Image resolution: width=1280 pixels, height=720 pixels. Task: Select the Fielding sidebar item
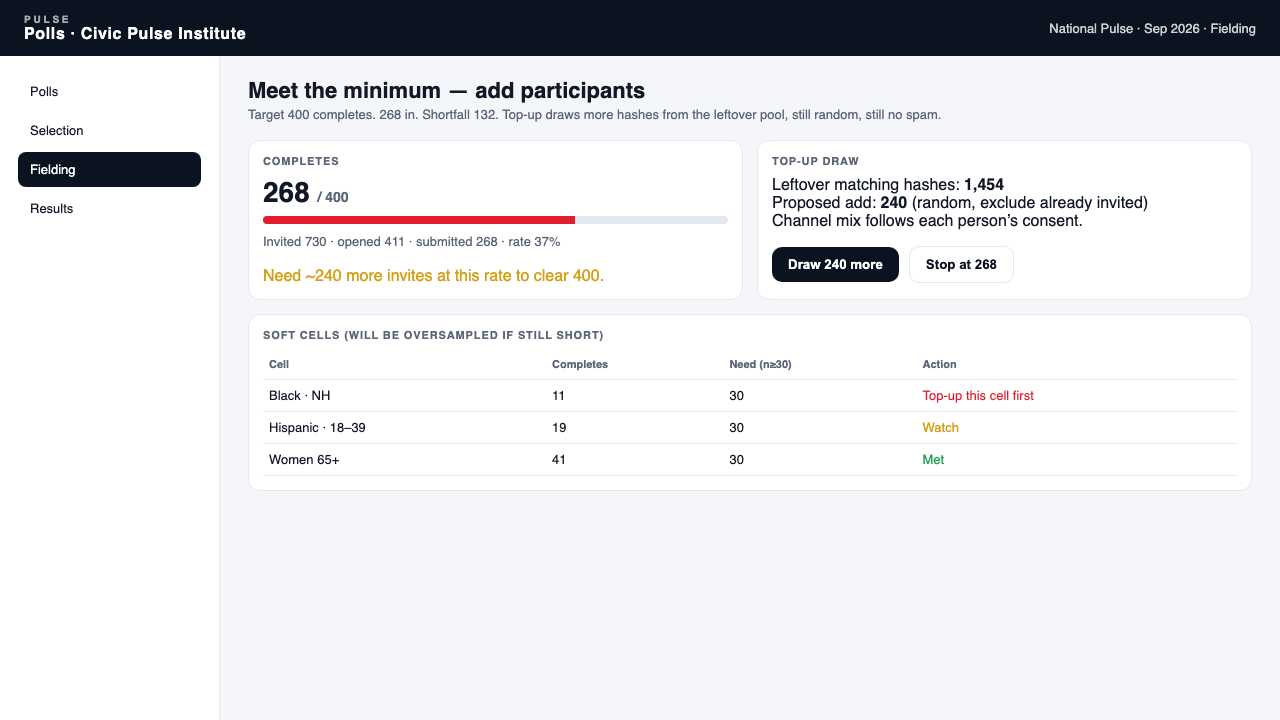pyautogui.click(x=109, y=170)
